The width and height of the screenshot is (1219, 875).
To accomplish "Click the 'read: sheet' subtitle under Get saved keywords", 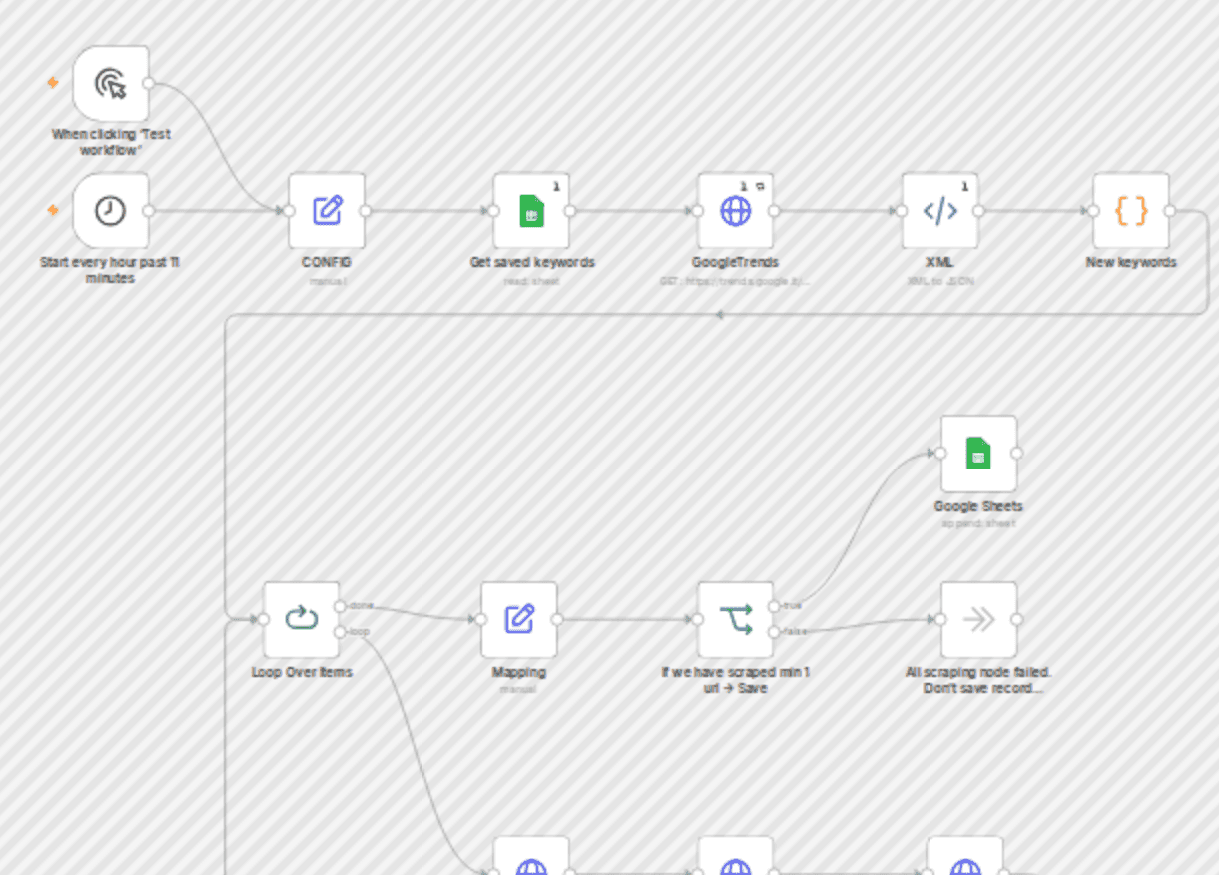I will coord(531,281).
